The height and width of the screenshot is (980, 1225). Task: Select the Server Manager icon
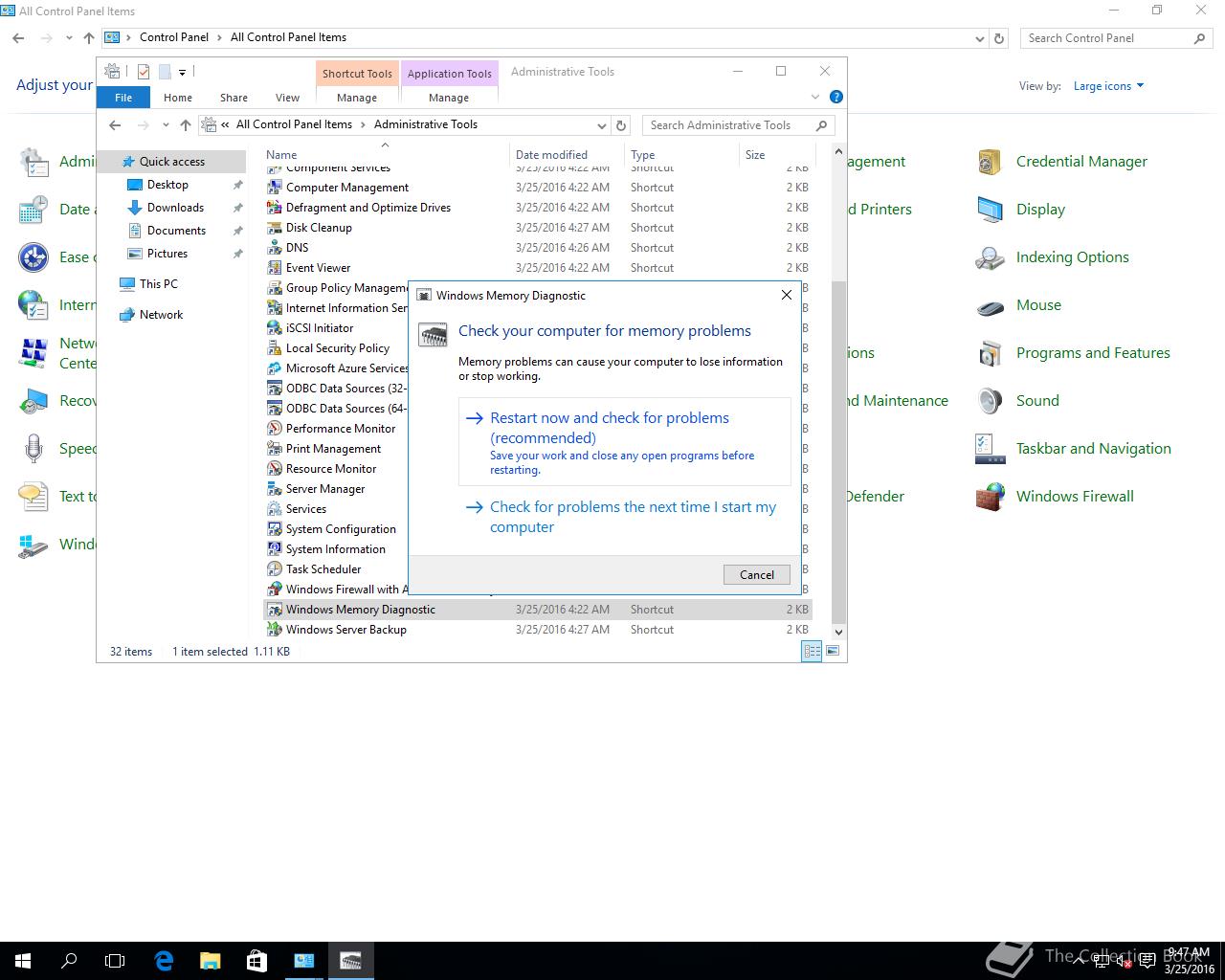click(275, 489)
